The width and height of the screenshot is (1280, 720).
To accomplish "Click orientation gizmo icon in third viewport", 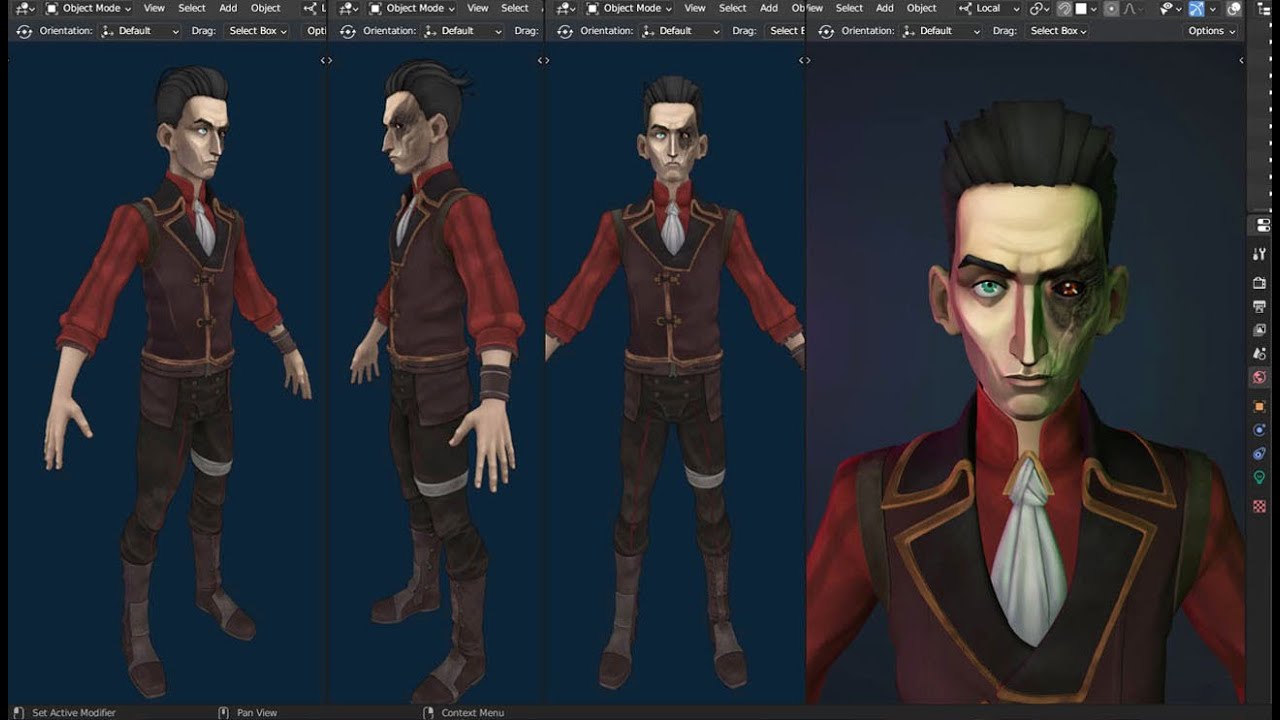I will (565, 31).
